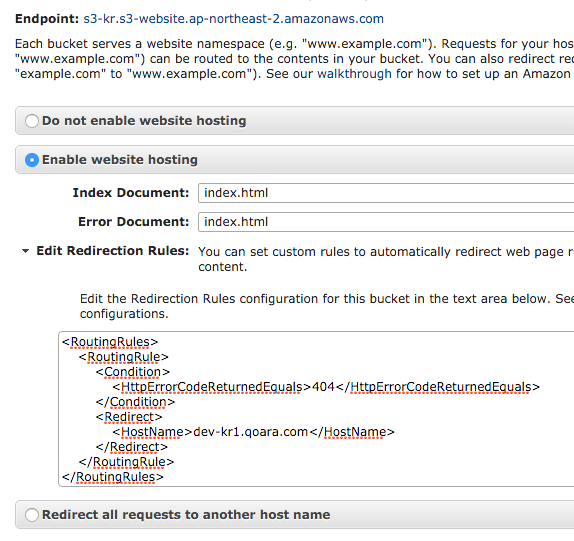The image size is (574, 541).
Task: Click the closing </RoutingRules> tag line
Action: (113, 477)
